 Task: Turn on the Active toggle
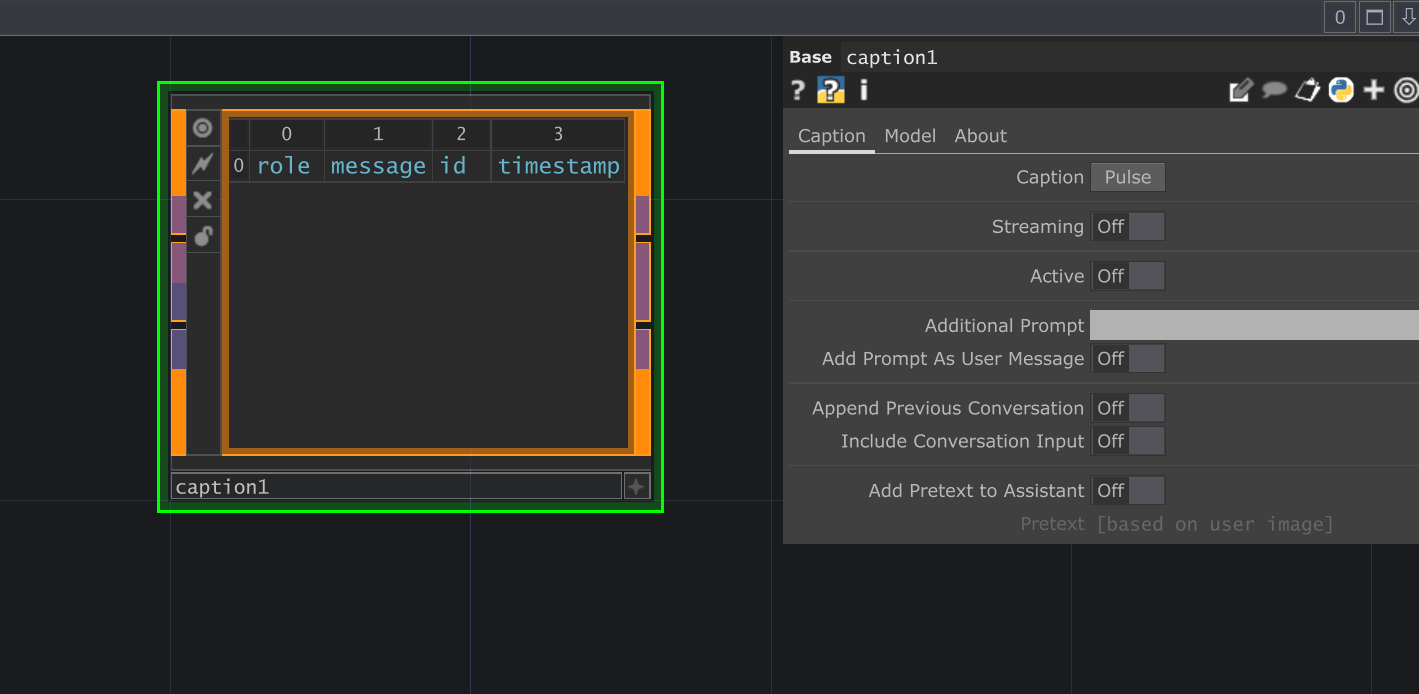point(1128,276)
